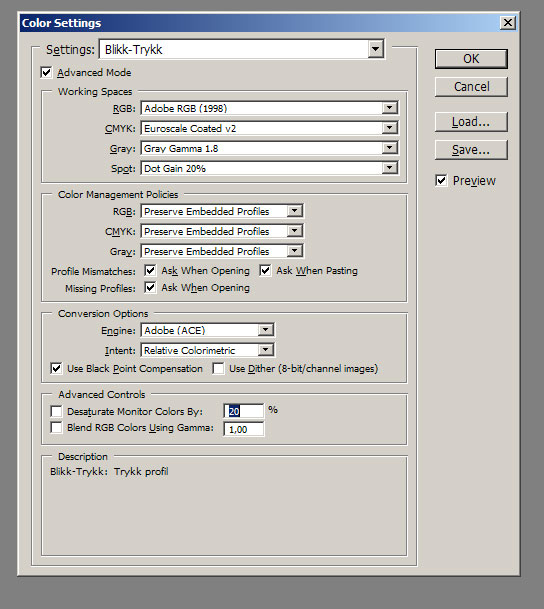Expand the CMYK policy Preserve Embedded Profiles dropdown
The height and width of the screenshot is (609, 544).
pos(222,231)
